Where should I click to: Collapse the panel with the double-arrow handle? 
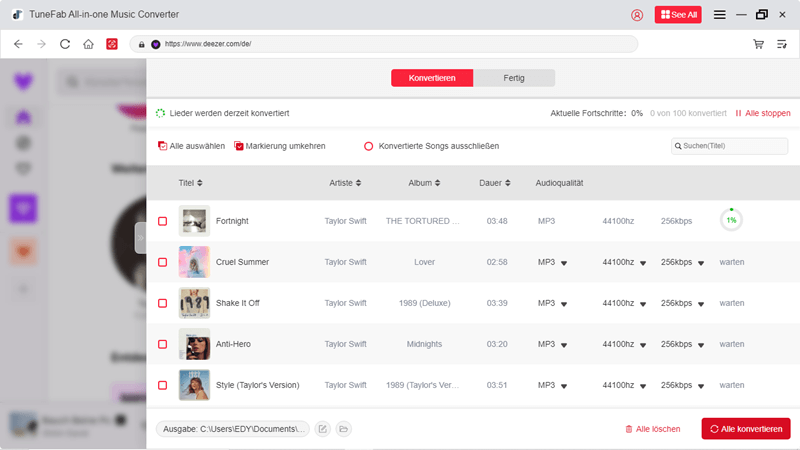click(x=140, y=238)
